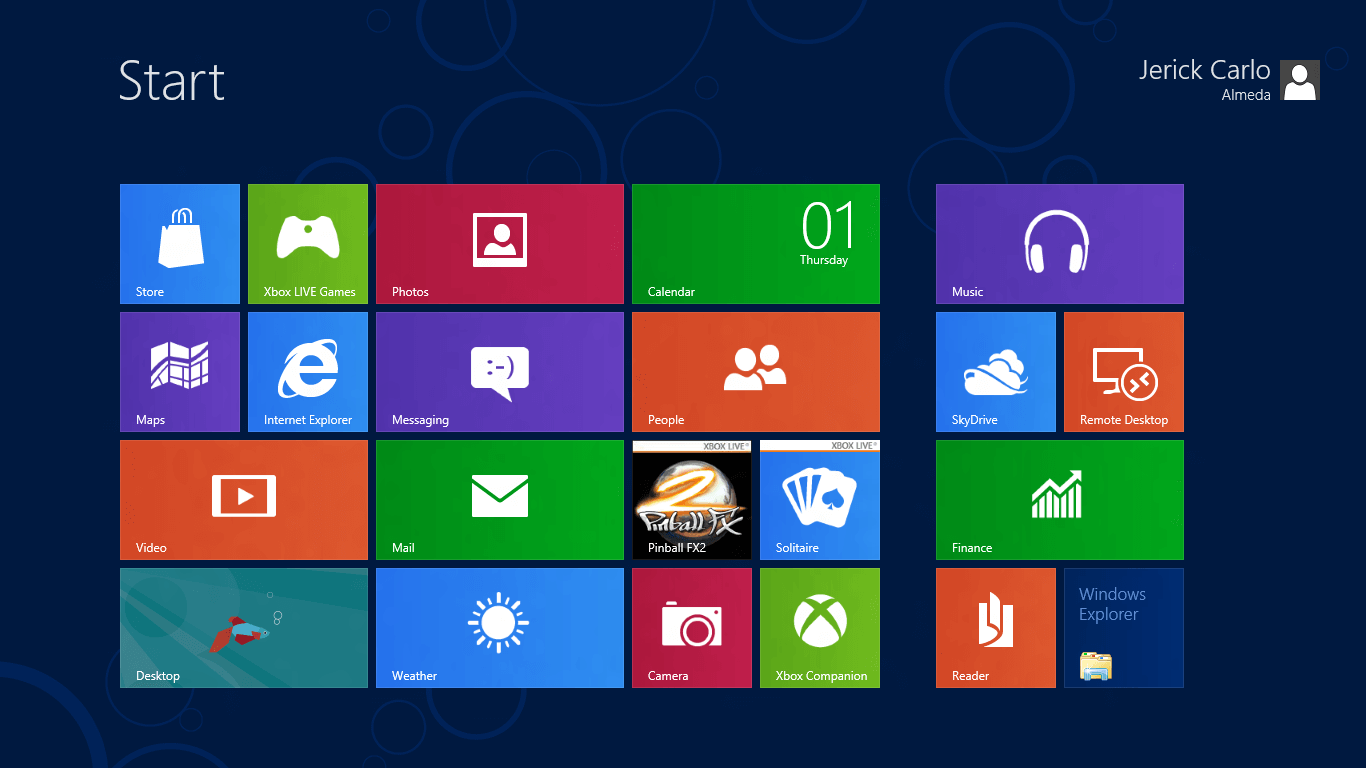Open the People tile

[x=756, y=372]
